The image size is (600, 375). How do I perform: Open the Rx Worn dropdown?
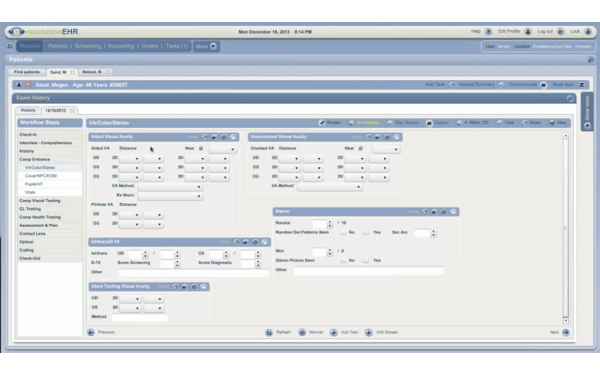click(170, 196)
